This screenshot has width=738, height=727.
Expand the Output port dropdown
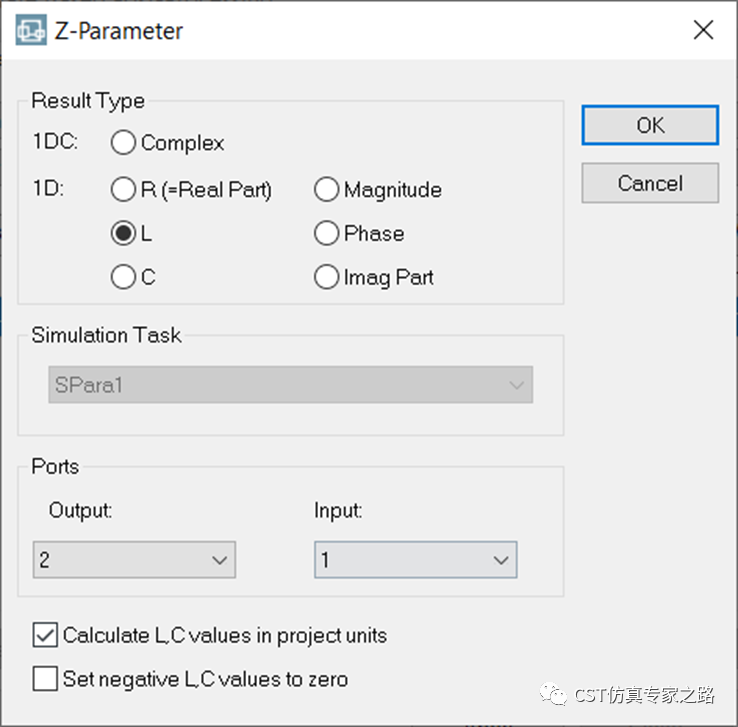[134, 560]
